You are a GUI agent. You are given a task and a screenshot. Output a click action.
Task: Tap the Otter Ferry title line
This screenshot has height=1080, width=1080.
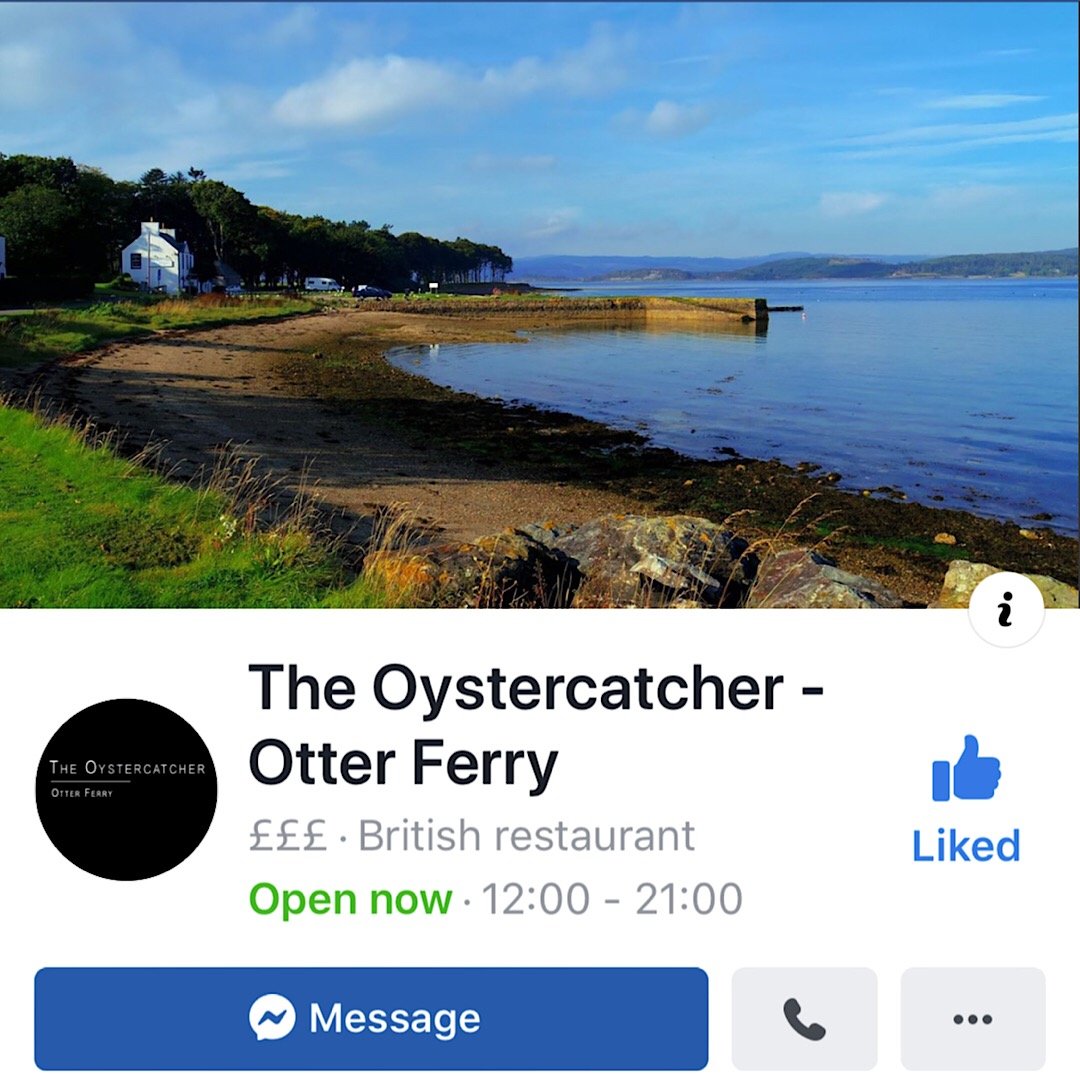coord(403,765)
